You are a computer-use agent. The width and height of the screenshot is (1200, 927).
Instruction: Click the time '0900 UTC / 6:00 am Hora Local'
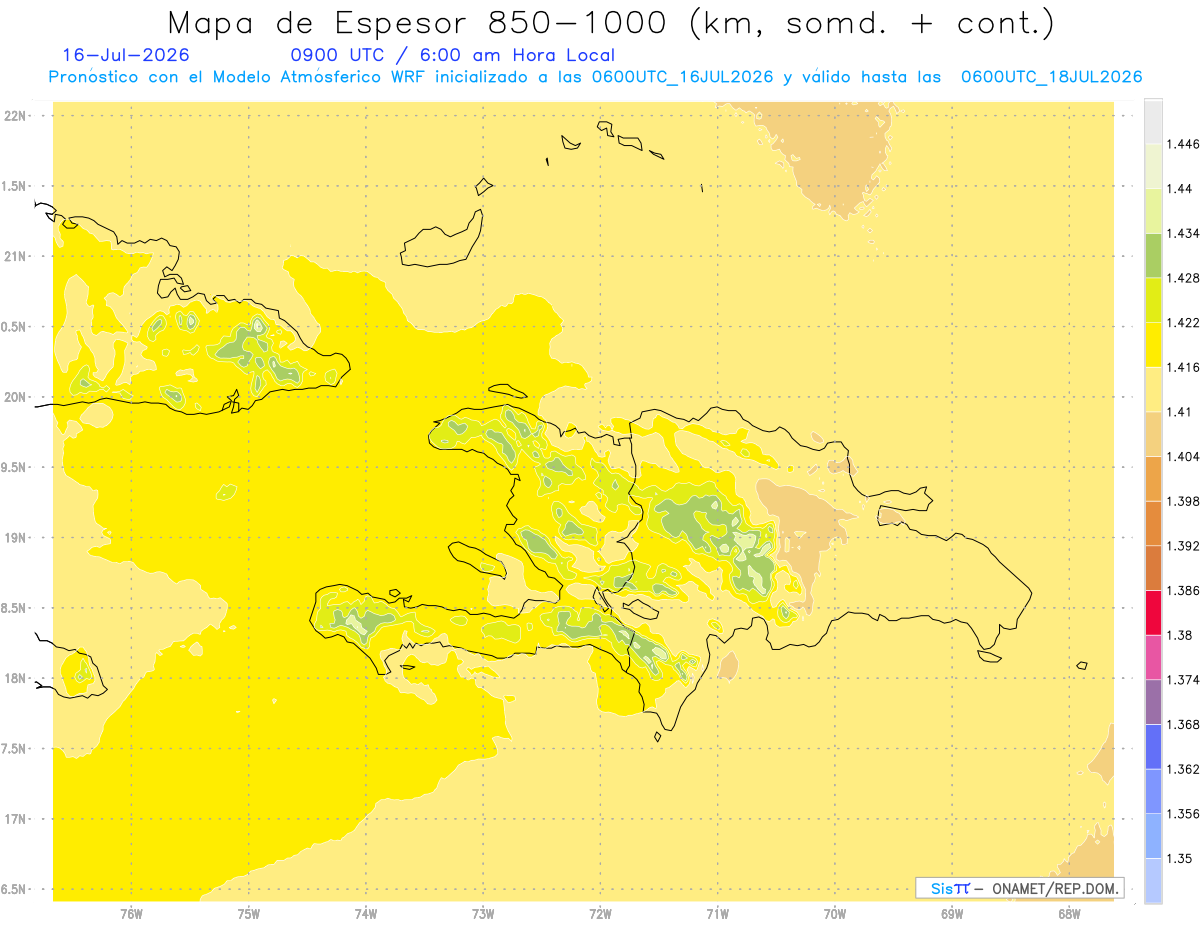point(453,55)
